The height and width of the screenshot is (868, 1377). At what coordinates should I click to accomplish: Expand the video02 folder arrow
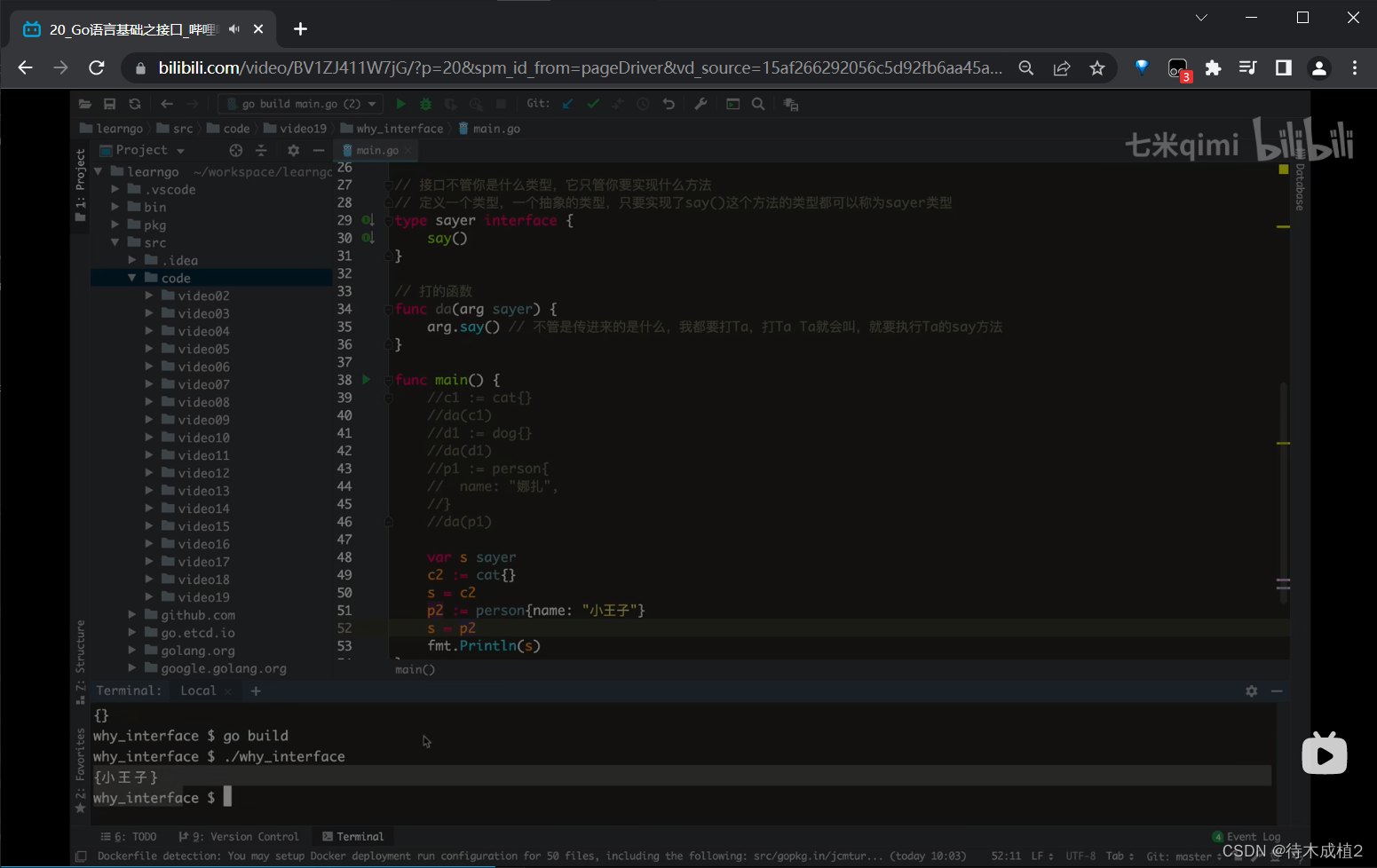click(x=149, y=296)
